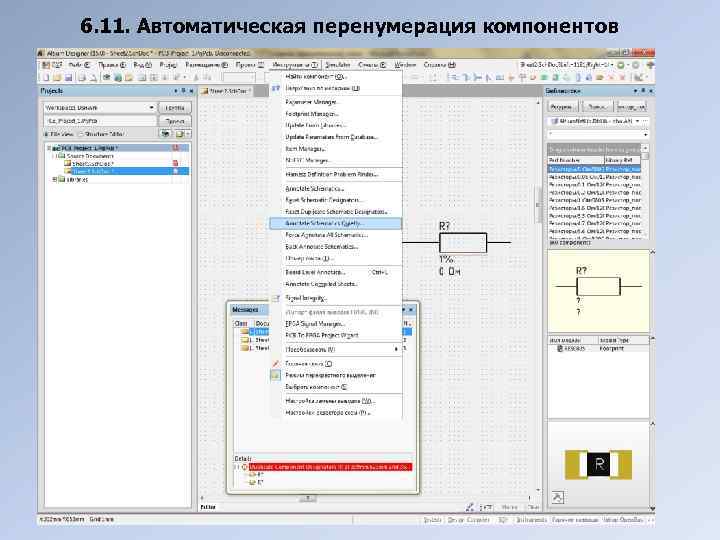
Task: Click the Search button in Libraries panel
Action: pos(596,107)
